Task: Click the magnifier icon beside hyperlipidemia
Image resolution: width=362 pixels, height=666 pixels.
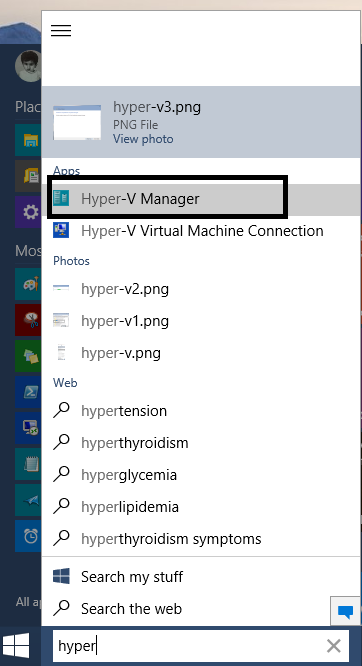Action: pos(61,506)
